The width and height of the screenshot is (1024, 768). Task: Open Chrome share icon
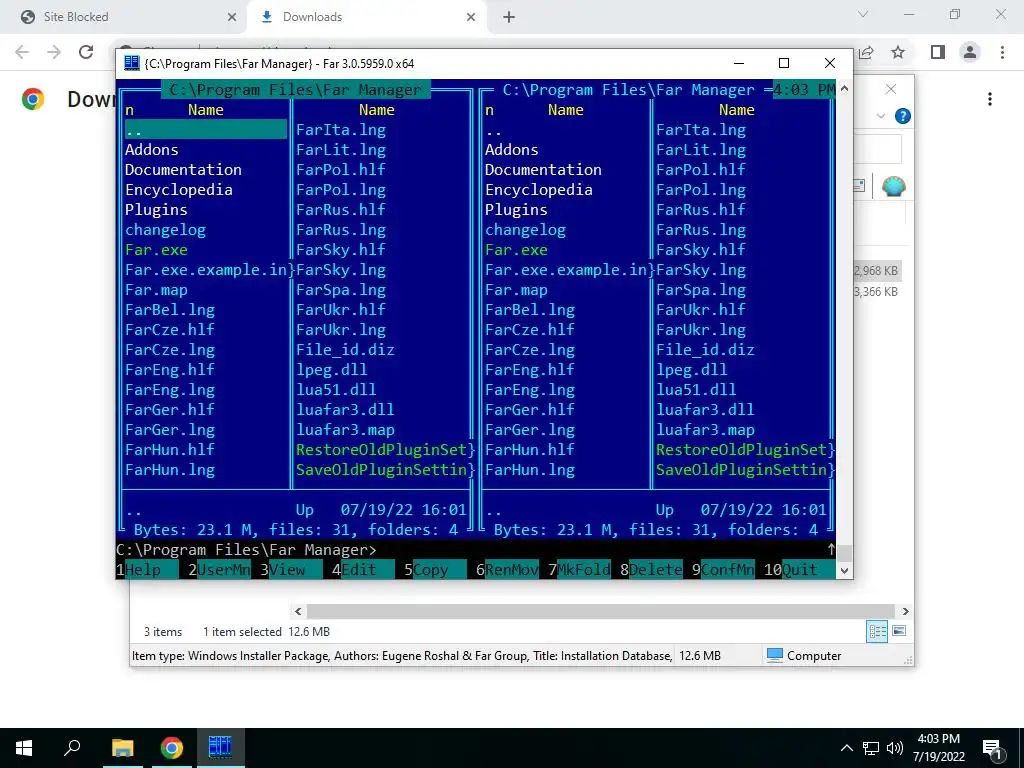pos(867,52)
